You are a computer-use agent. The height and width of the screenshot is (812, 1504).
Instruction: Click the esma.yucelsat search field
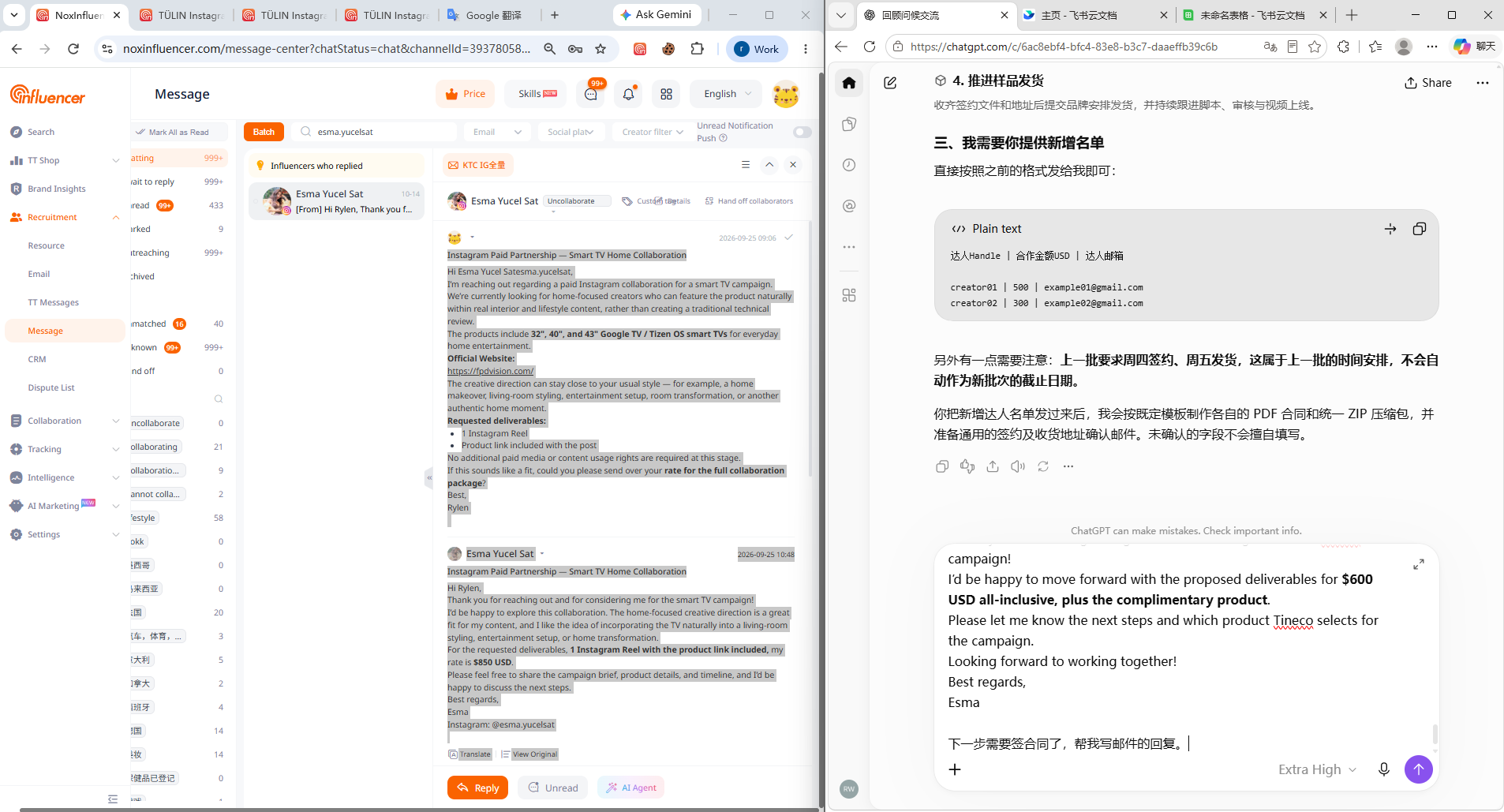[x=375, y=132]
